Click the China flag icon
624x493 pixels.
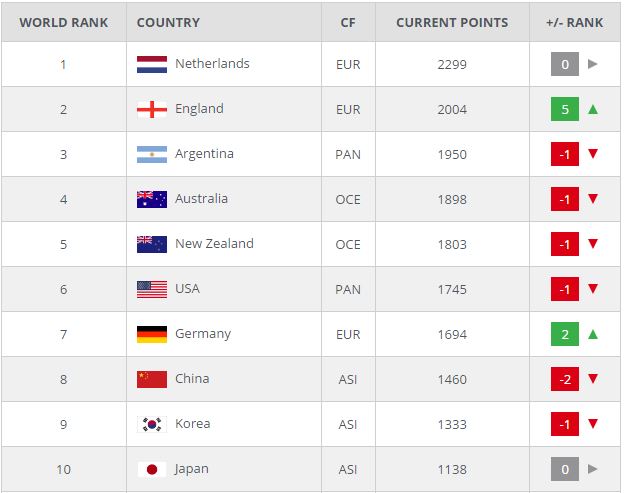(x=152, y=379)
